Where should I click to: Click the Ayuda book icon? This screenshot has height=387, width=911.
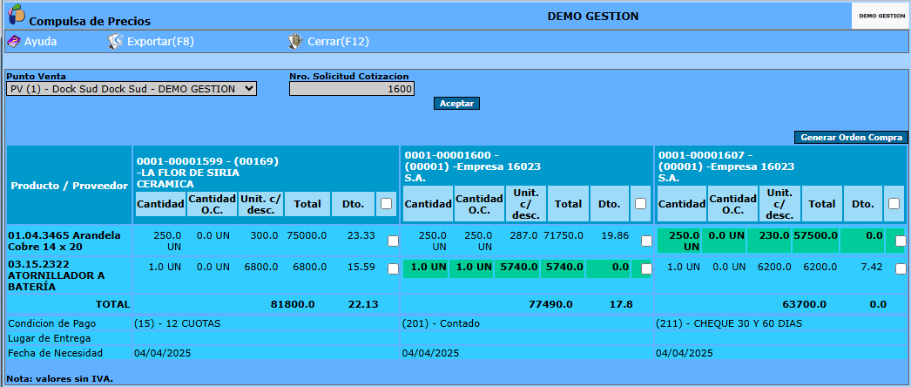pos(13,42)
